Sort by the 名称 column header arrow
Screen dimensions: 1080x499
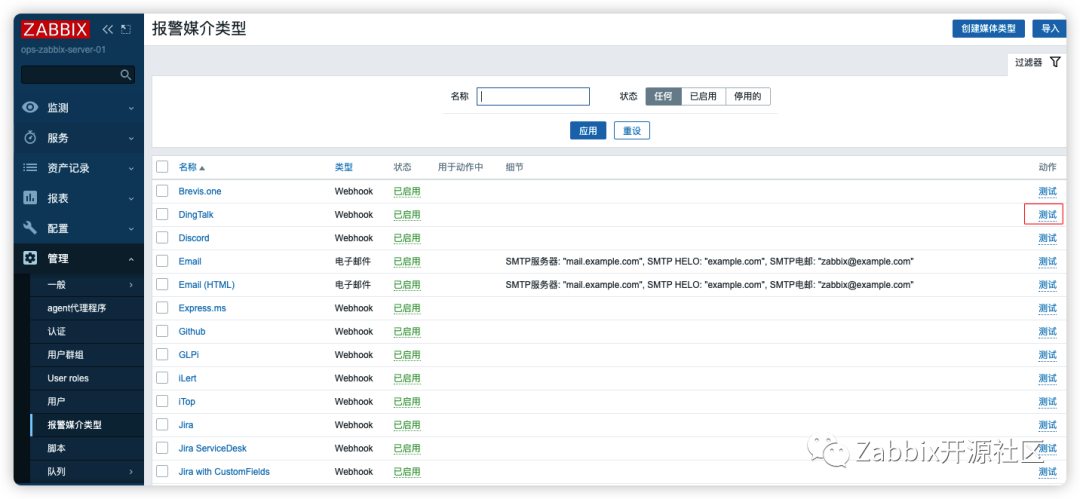202,167
